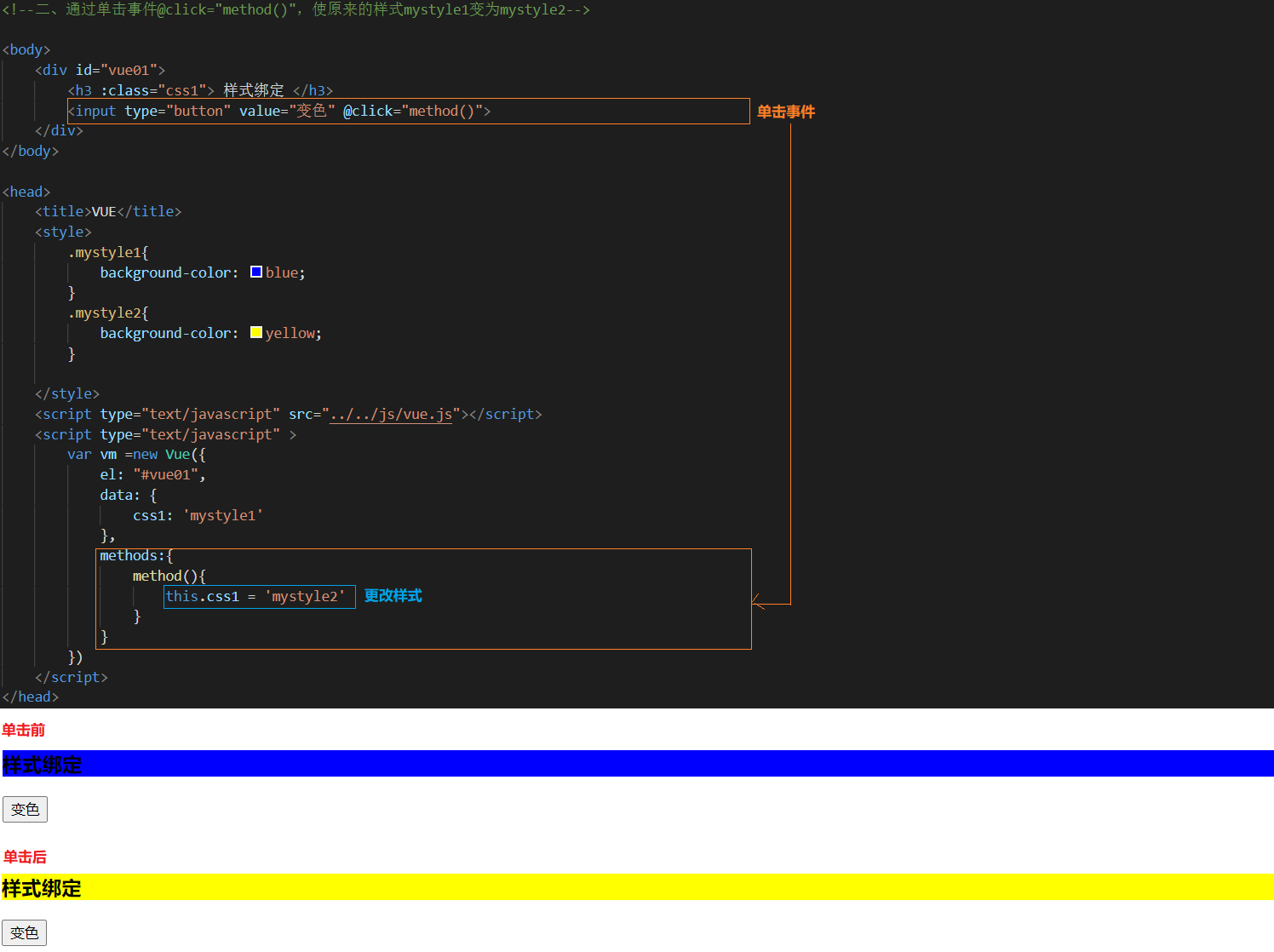The image size is (1274, 952).
Task: Select the yellow 样式绑定 heading bar
Action: (x=637, y=887)
